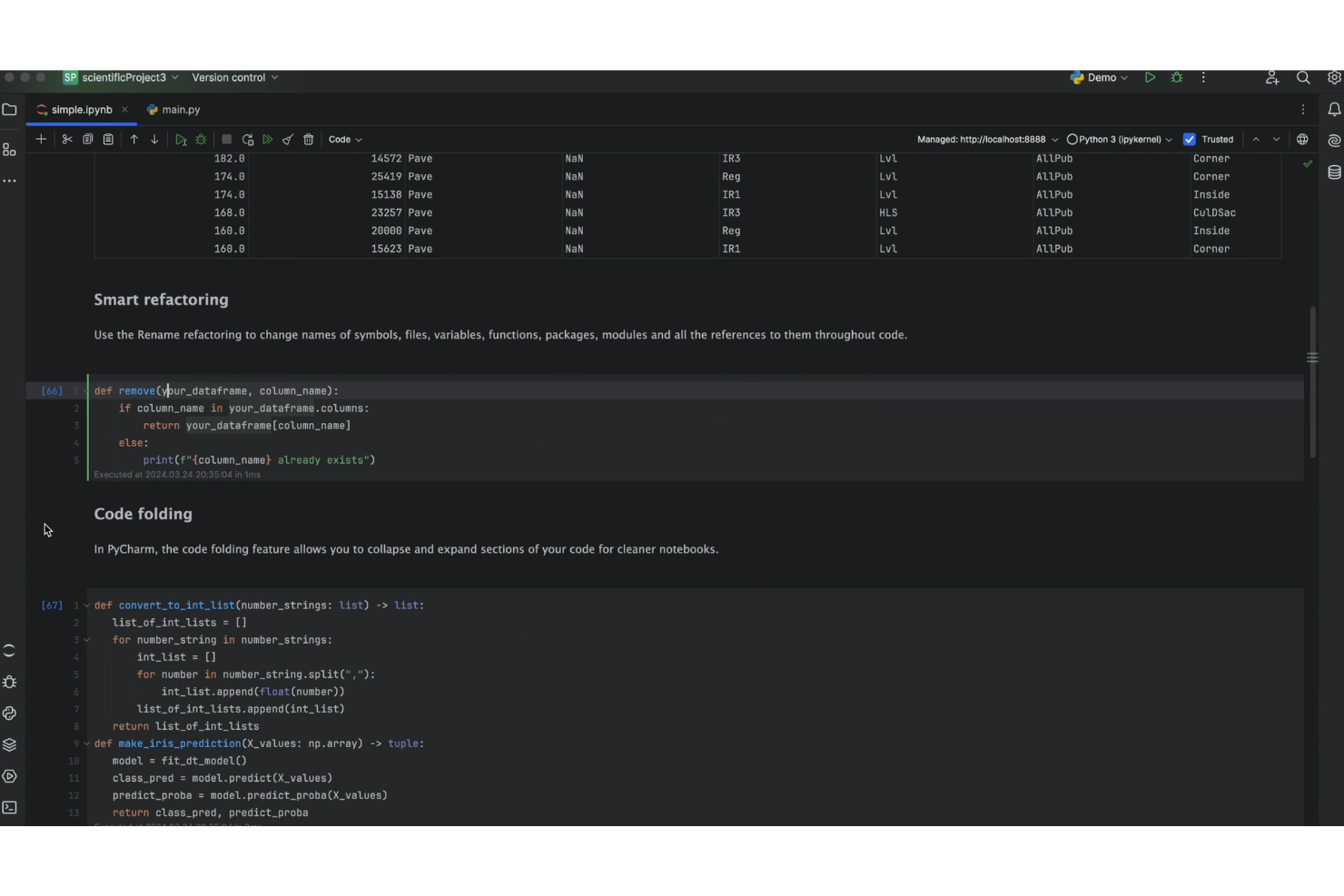Move cell down with down arrow
Viewport: 1344px width, 896px height.
click(154, 140)
